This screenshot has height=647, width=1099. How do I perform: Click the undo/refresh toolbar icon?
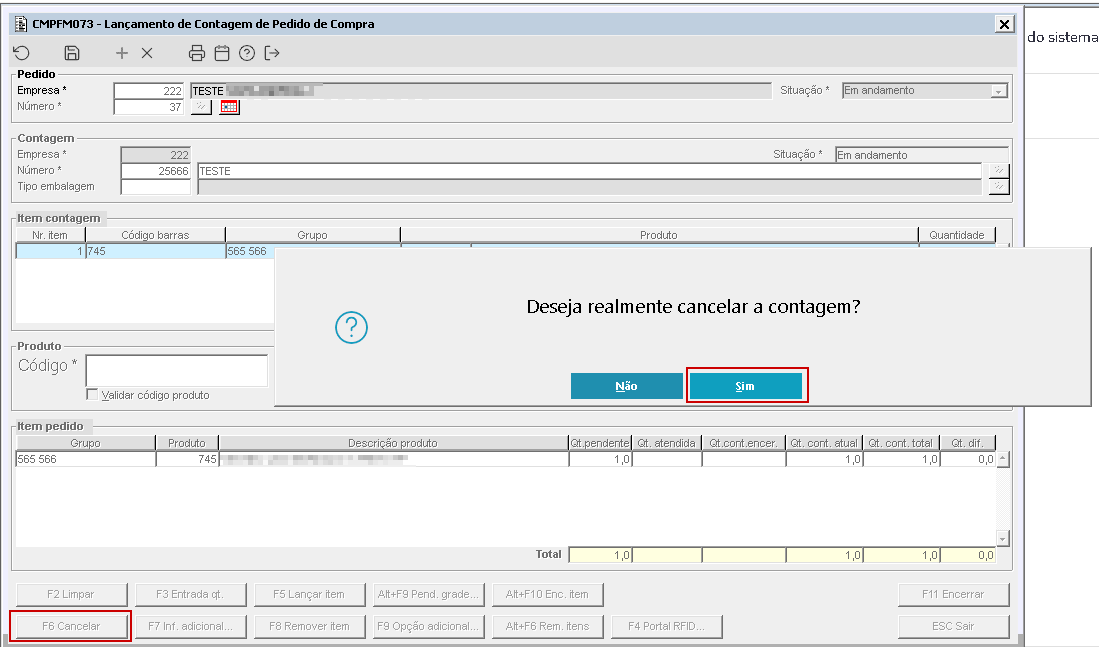22,53
